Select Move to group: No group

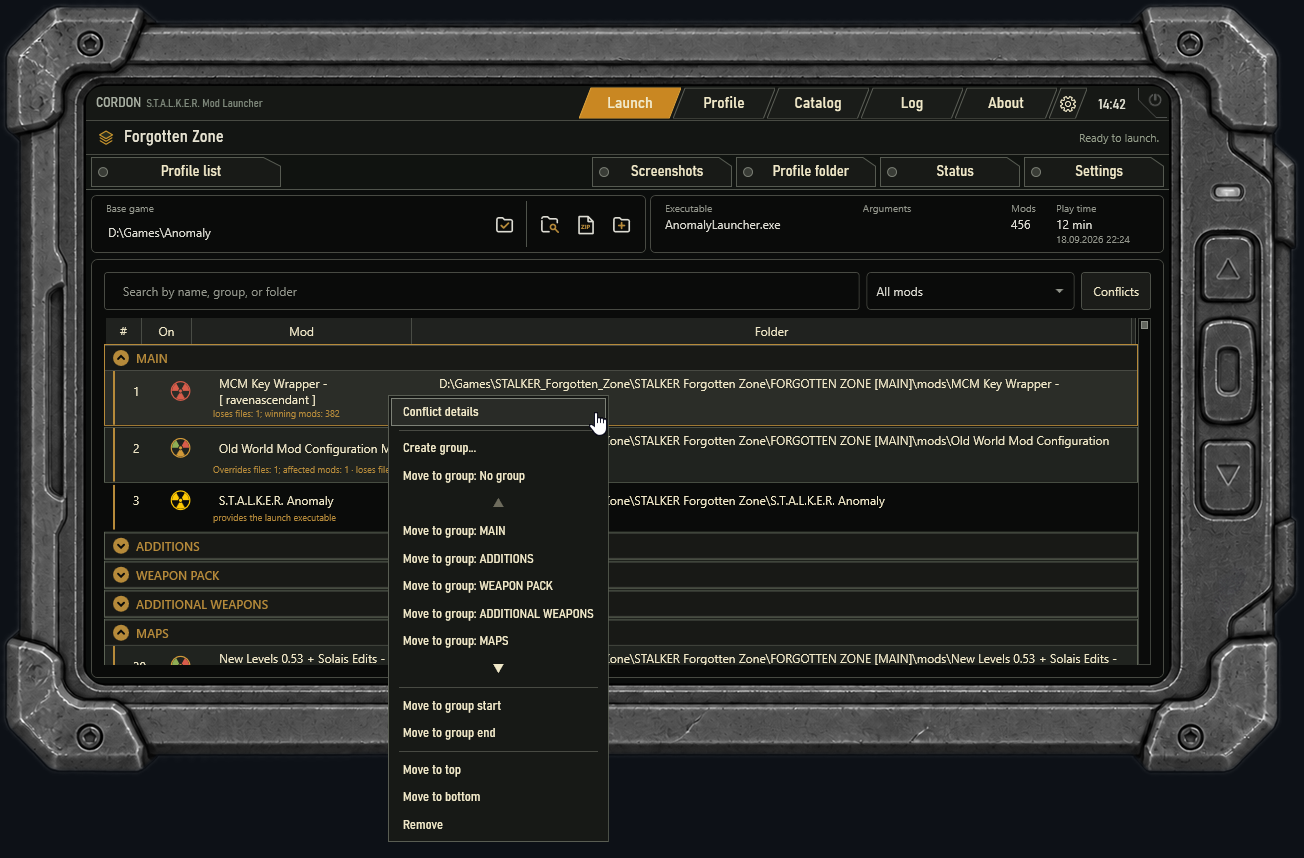point(498,476)
